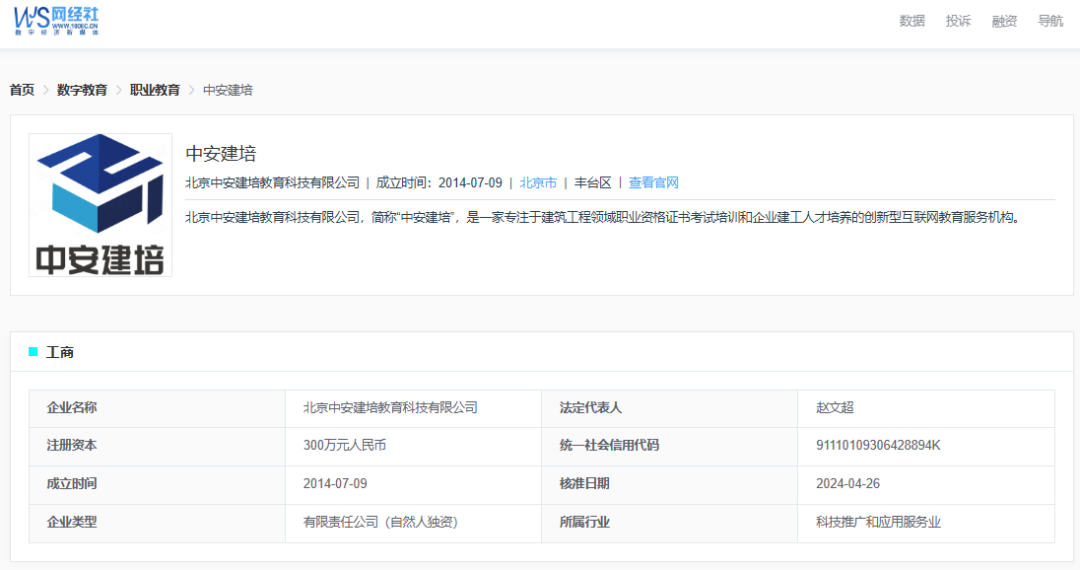Open the 投诉 navigation menu
The width and height of the screenshot is (1080, 570).
[958, 21]
